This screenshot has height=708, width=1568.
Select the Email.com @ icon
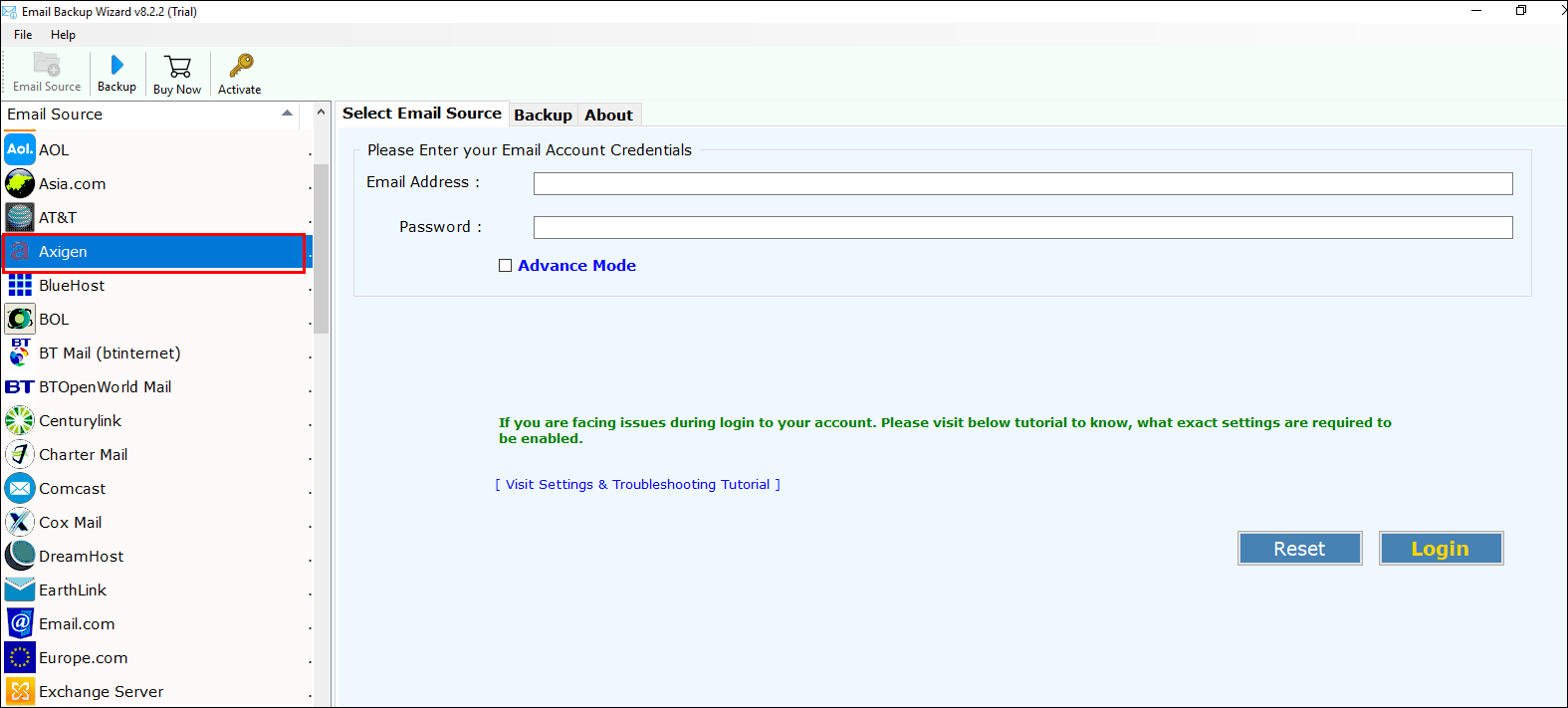pos(20,623)
